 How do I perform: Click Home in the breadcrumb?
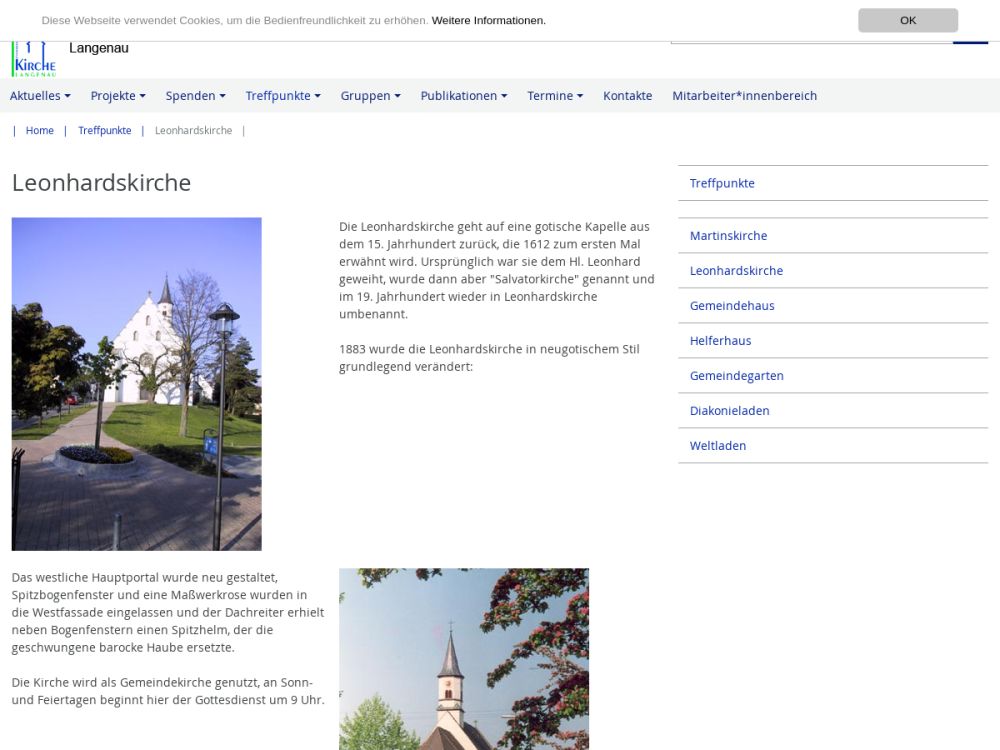[40, 131]
